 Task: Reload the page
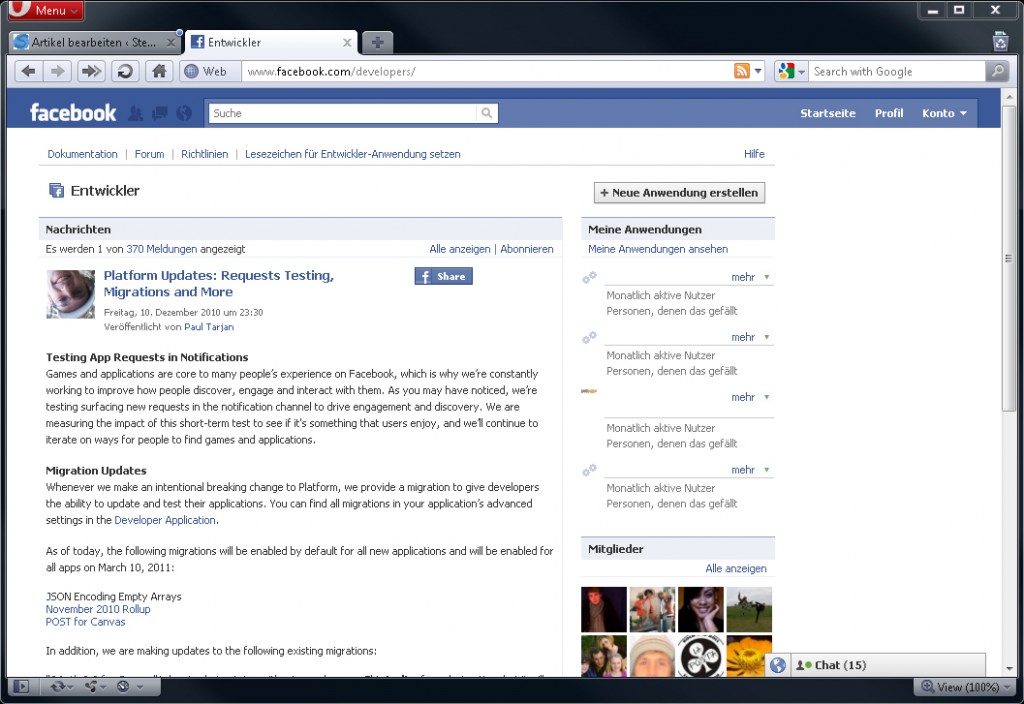point(125,71)
